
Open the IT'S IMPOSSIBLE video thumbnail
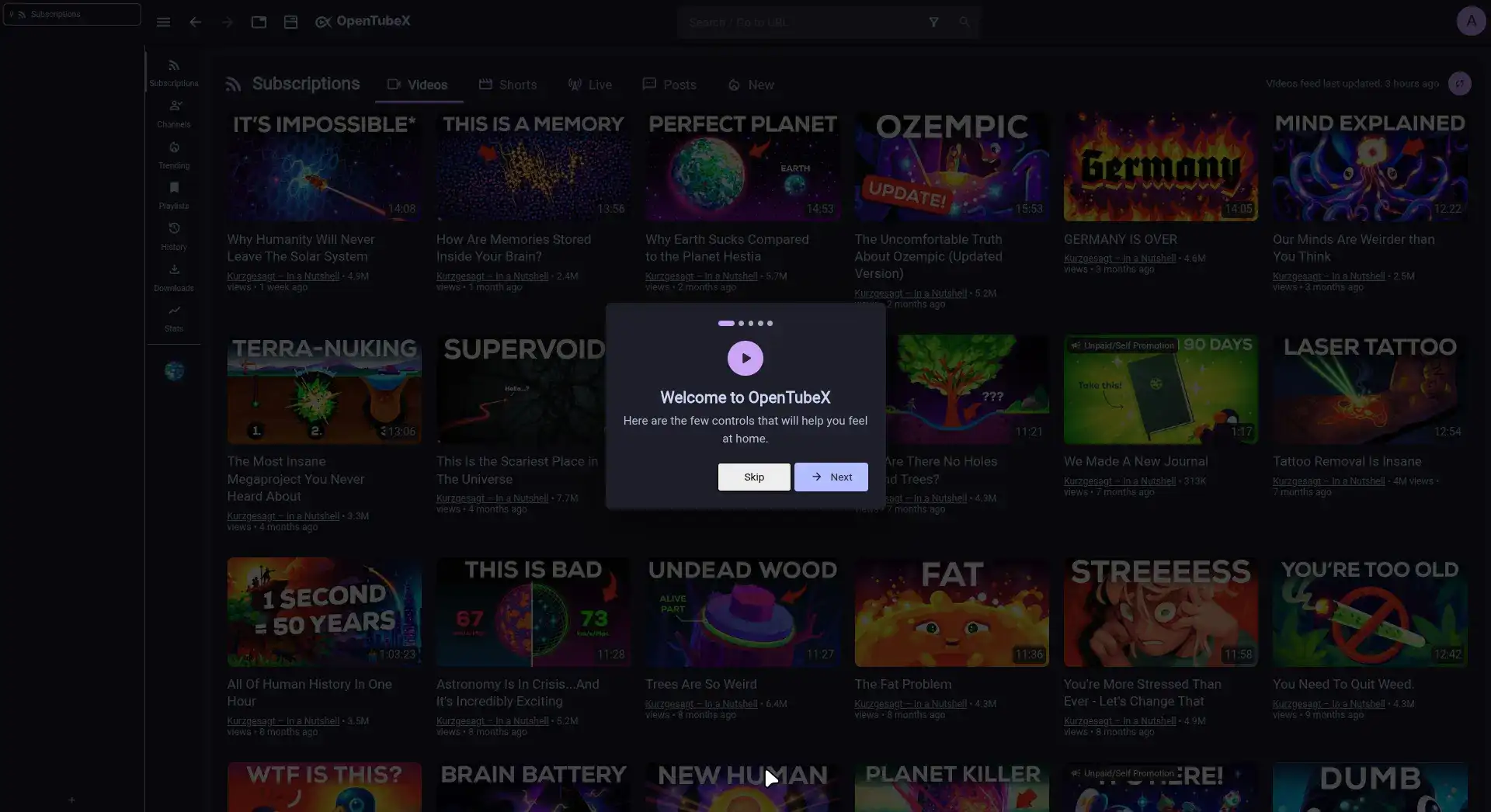coord(325,167)
